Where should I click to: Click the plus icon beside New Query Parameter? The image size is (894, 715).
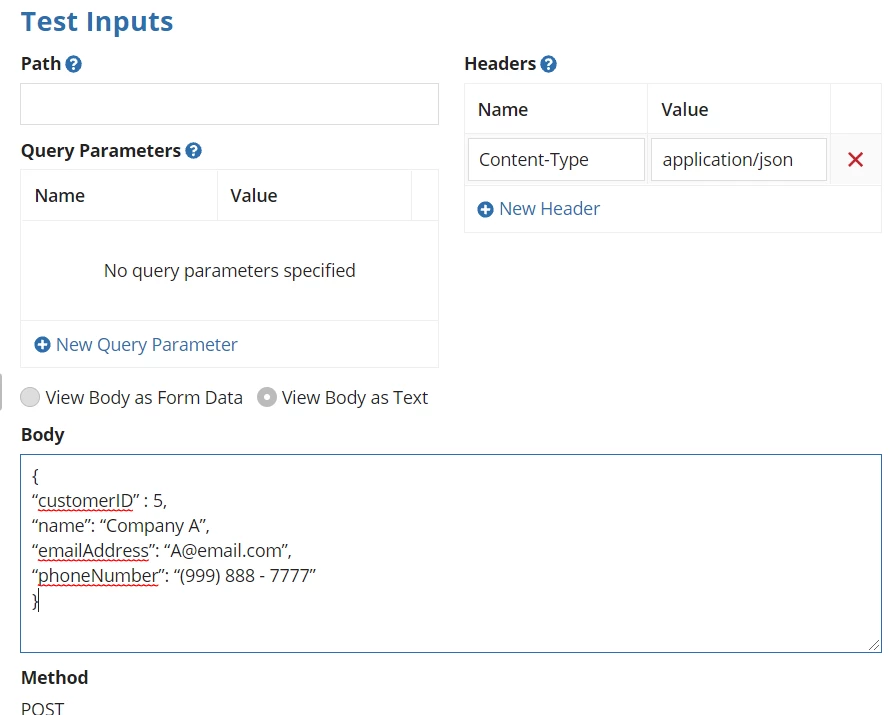42,345
